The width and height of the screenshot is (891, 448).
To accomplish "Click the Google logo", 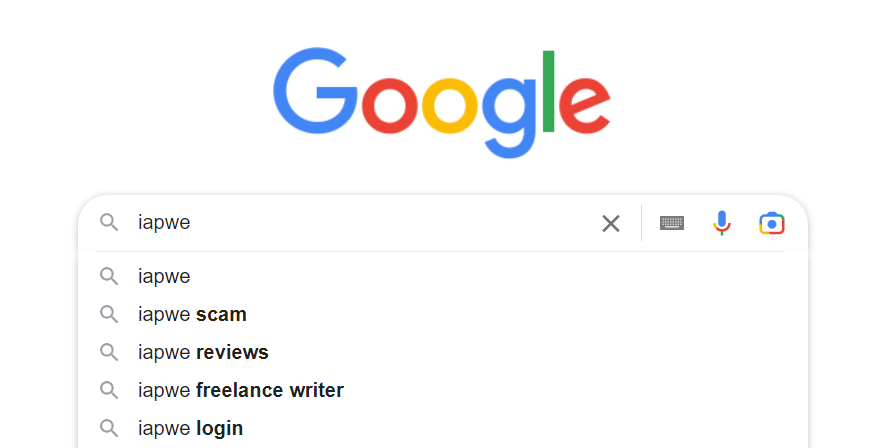I will tap(442, 102).
